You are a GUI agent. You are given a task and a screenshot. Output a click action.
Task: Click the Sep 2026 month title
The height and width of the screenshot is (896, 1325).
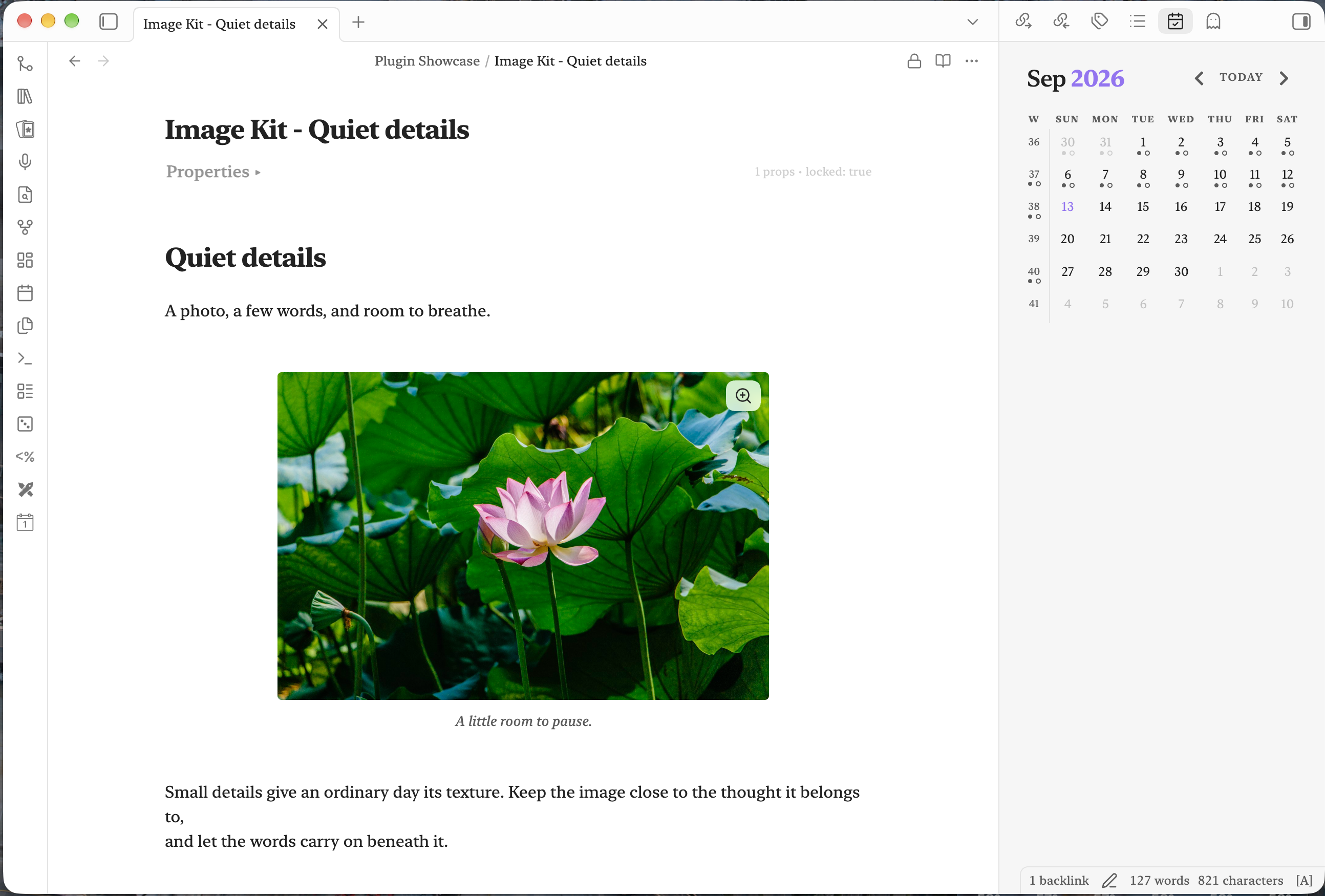[x=1075, y=78]
